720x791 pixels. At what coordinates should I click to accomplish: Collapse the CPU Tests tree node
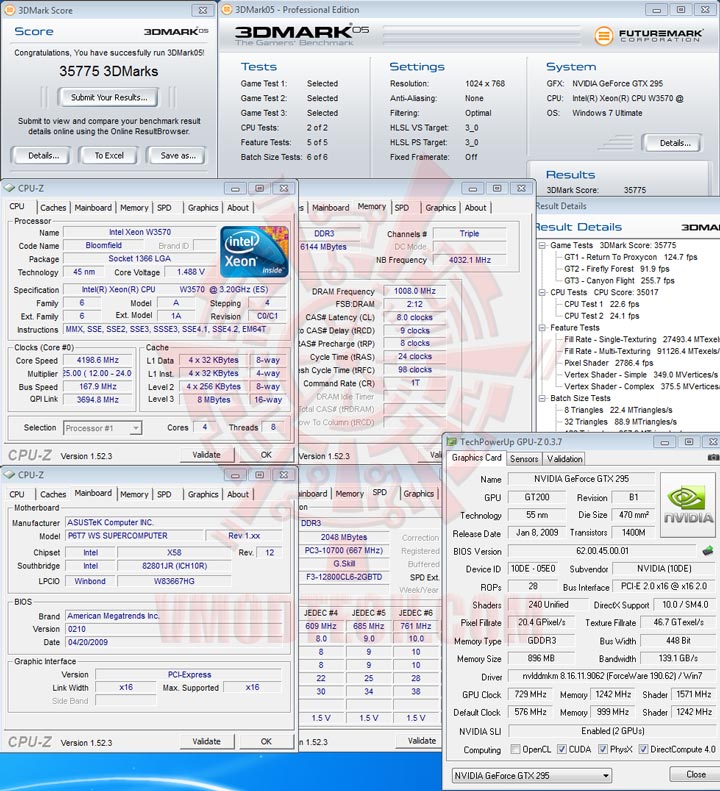(542, 292)
